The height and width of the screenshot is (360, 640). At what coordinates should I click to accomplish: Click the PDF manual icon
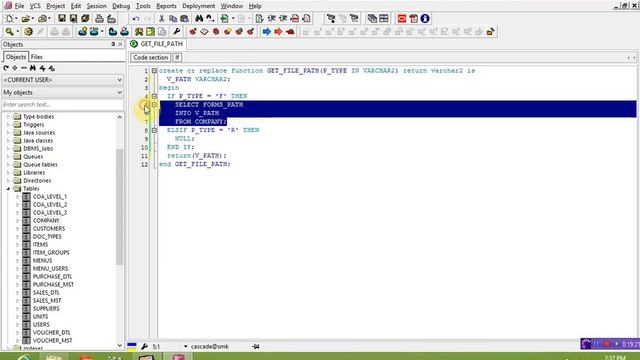[413, 18]
